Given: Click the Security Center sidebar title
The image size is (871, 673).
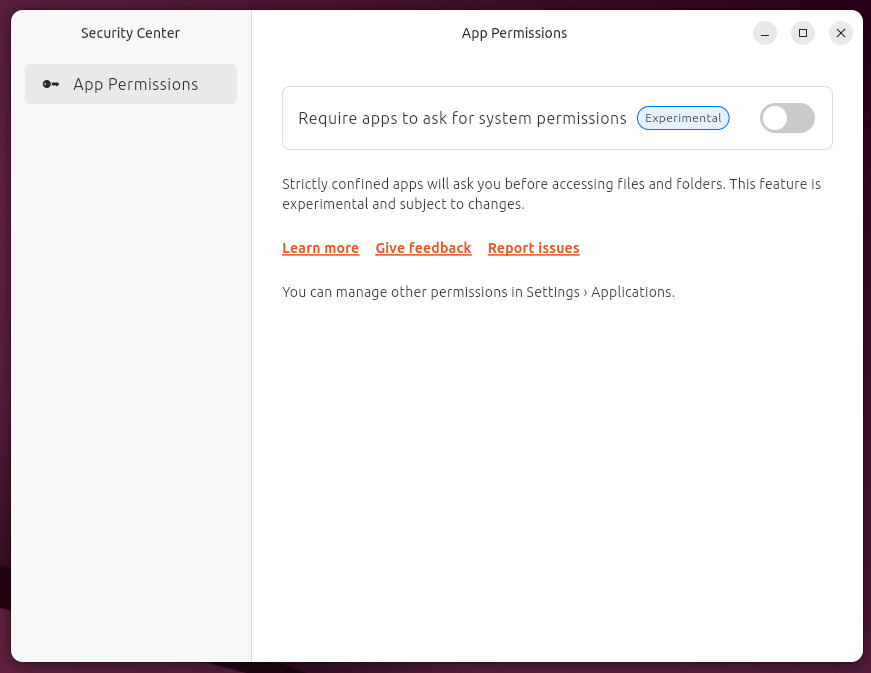Looking at the screenshot, I should coord(130,33).
